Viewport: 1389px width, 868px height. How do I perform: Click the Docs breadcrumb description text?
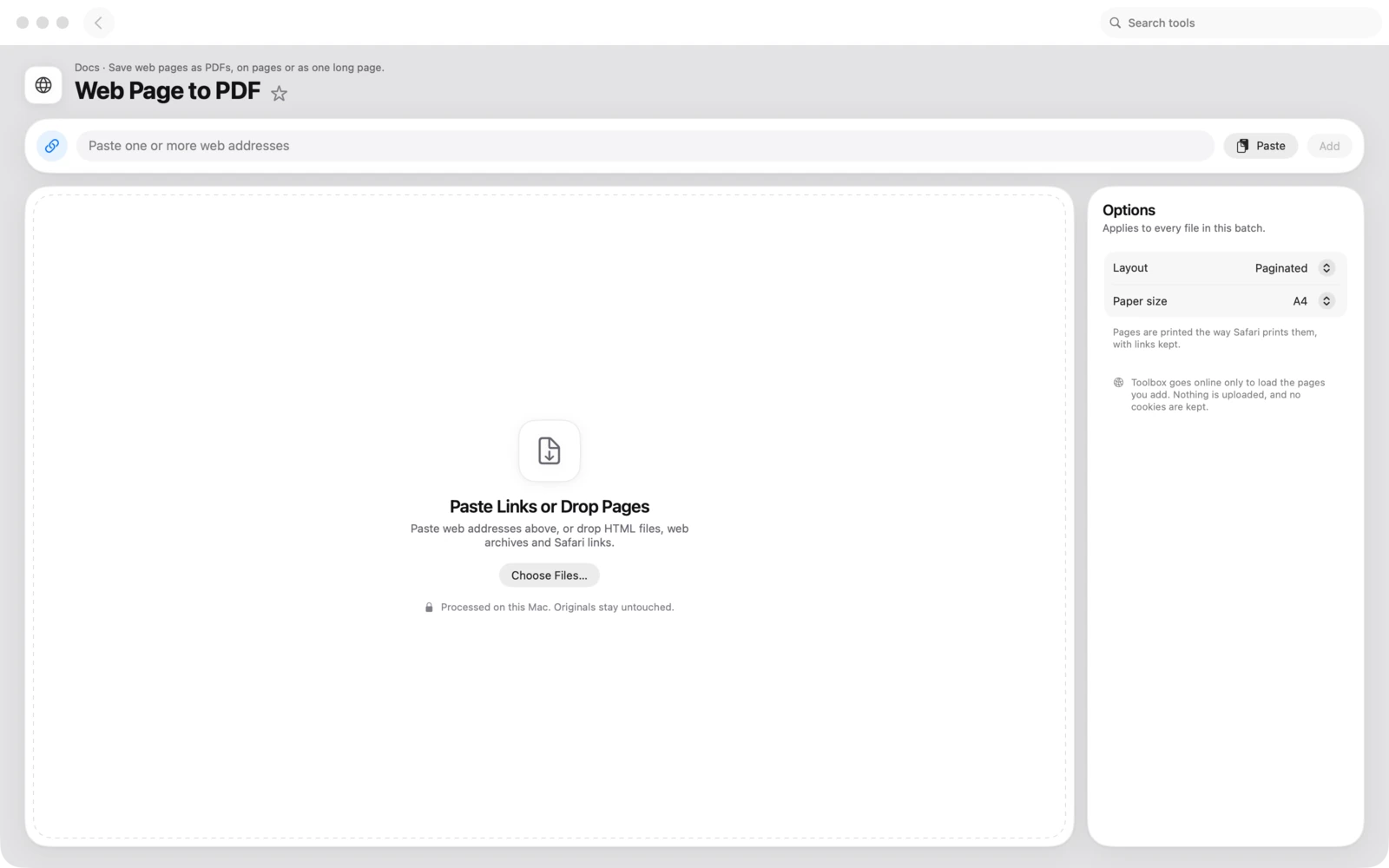tap(229, 68)
